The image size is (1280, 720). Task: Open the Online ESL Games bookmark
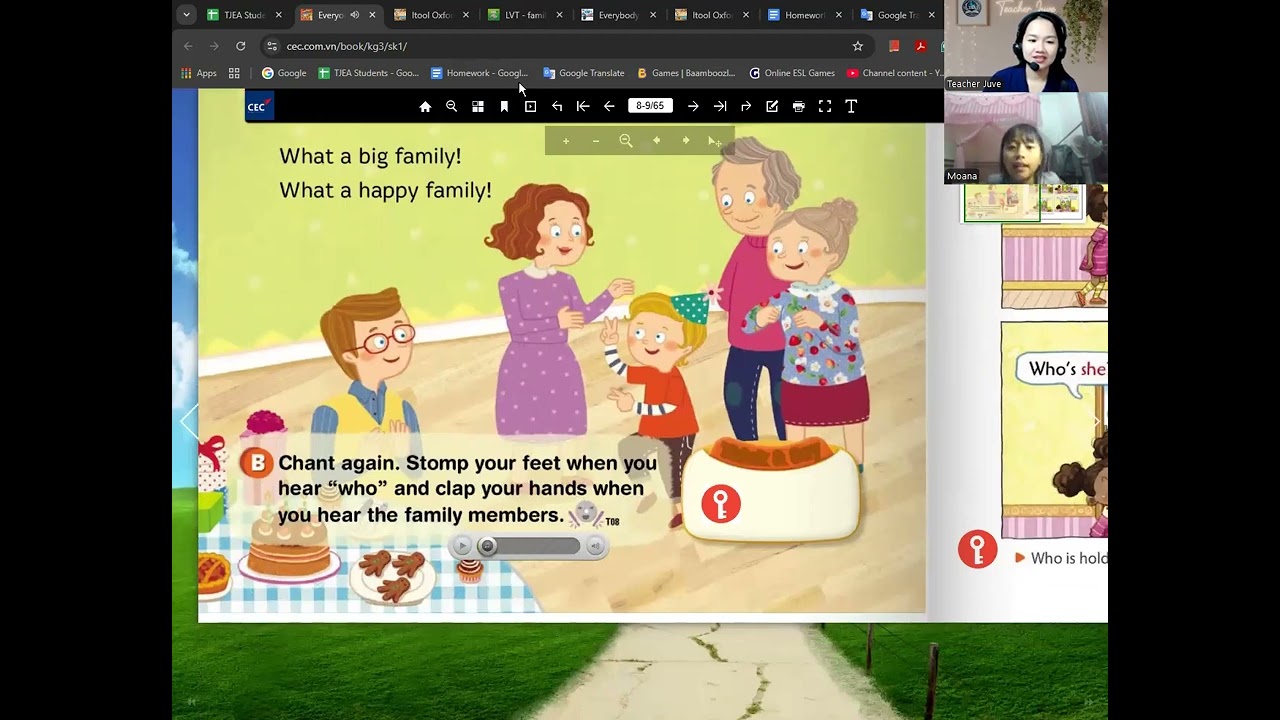(791, 73)
